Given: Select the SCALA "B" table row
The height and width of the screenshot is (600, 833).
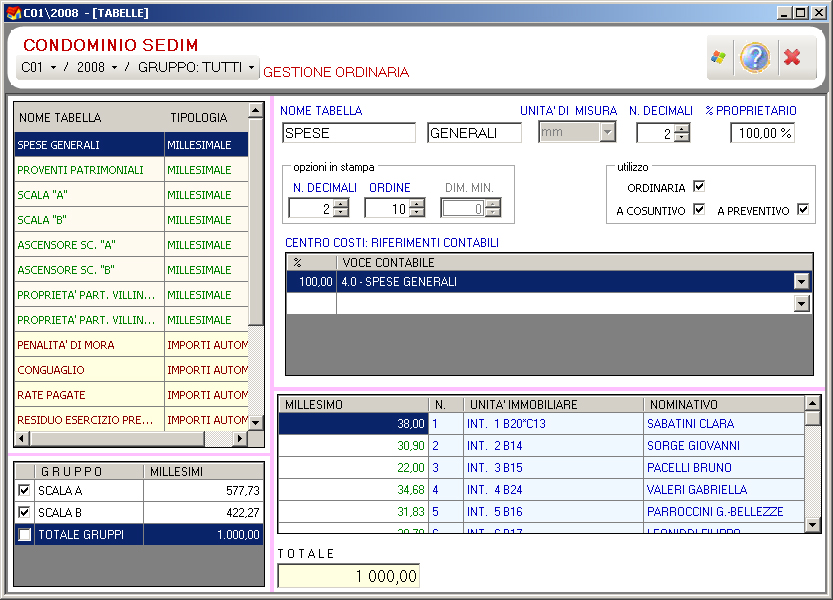Looking at the screenshot, I should (132, 220).
